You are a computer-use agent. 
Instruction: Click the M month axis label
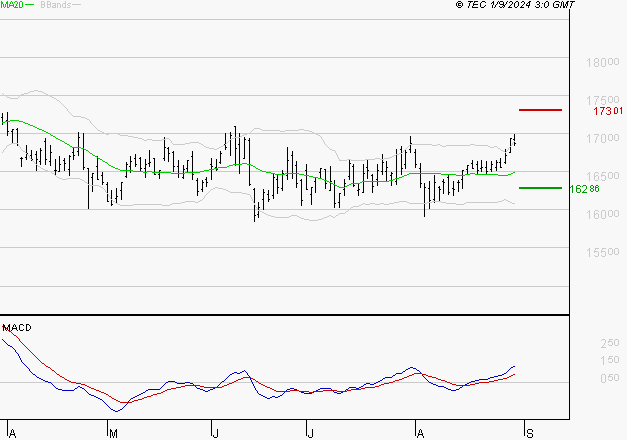(x=114, y=434)
